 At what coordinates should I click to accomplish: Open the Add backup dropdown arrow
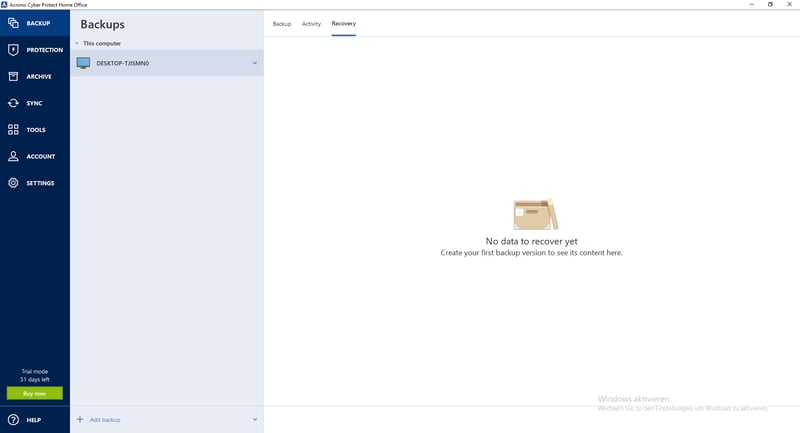(255, 419)
